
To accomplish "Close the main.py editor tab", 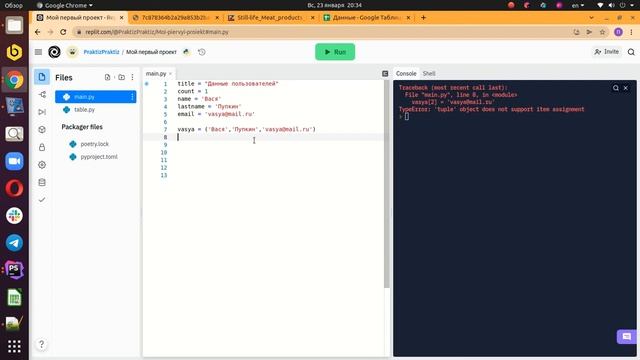I will [170, 73].
